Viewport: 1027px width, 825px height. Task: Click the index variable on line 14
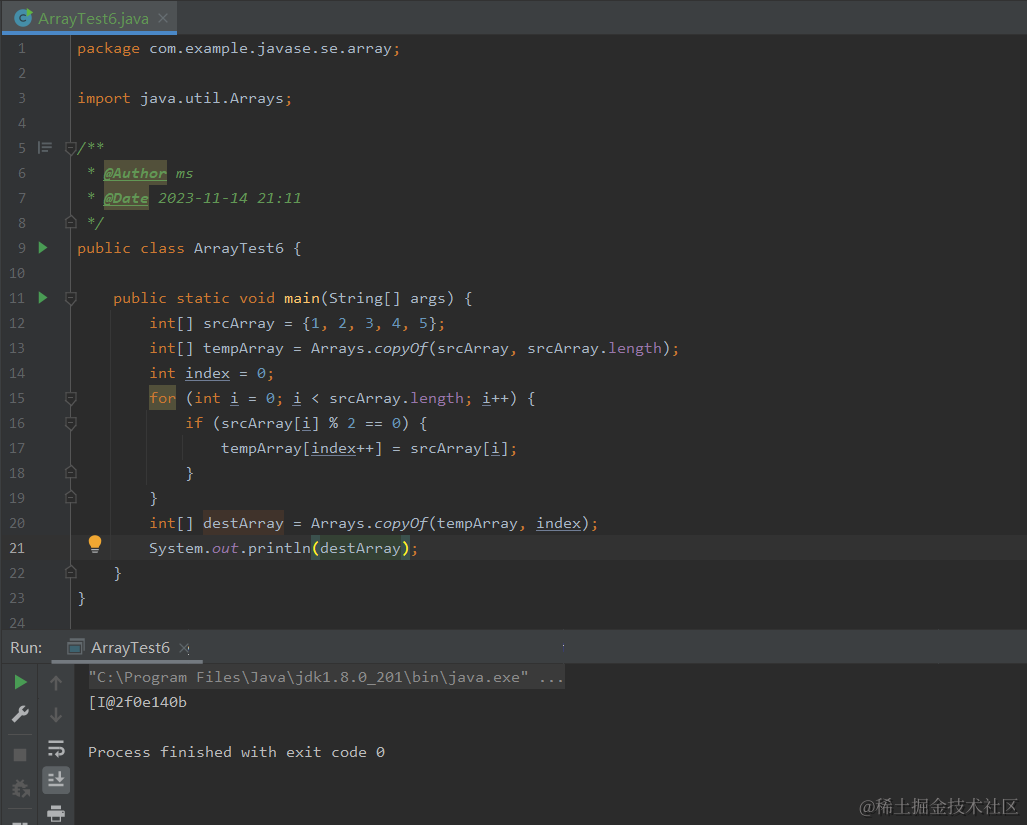click(208, 373)
